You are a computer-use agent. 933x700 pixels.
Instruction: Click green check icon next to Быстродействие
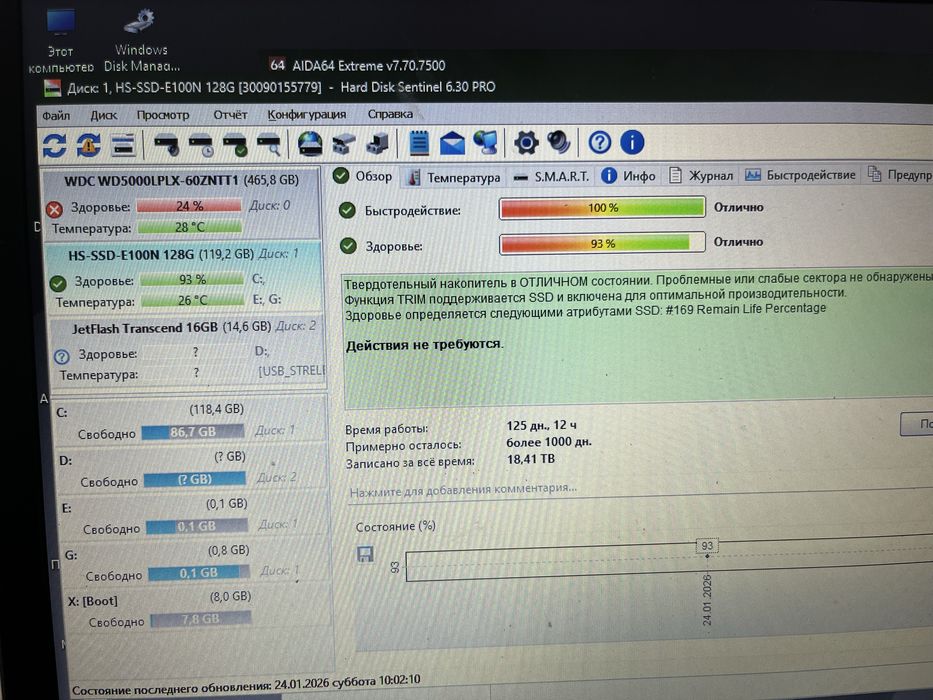pos(347,210)
